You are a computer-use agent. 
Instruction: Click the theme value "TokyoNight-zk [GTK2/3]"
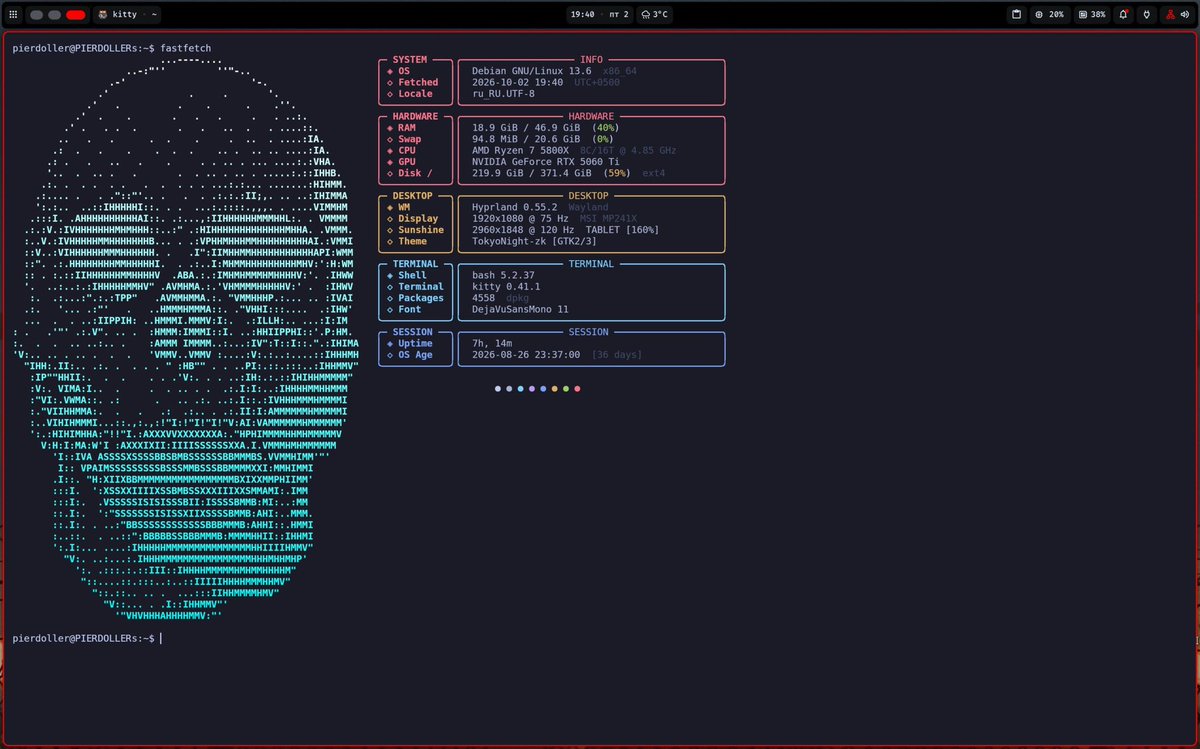pos(535,241)
